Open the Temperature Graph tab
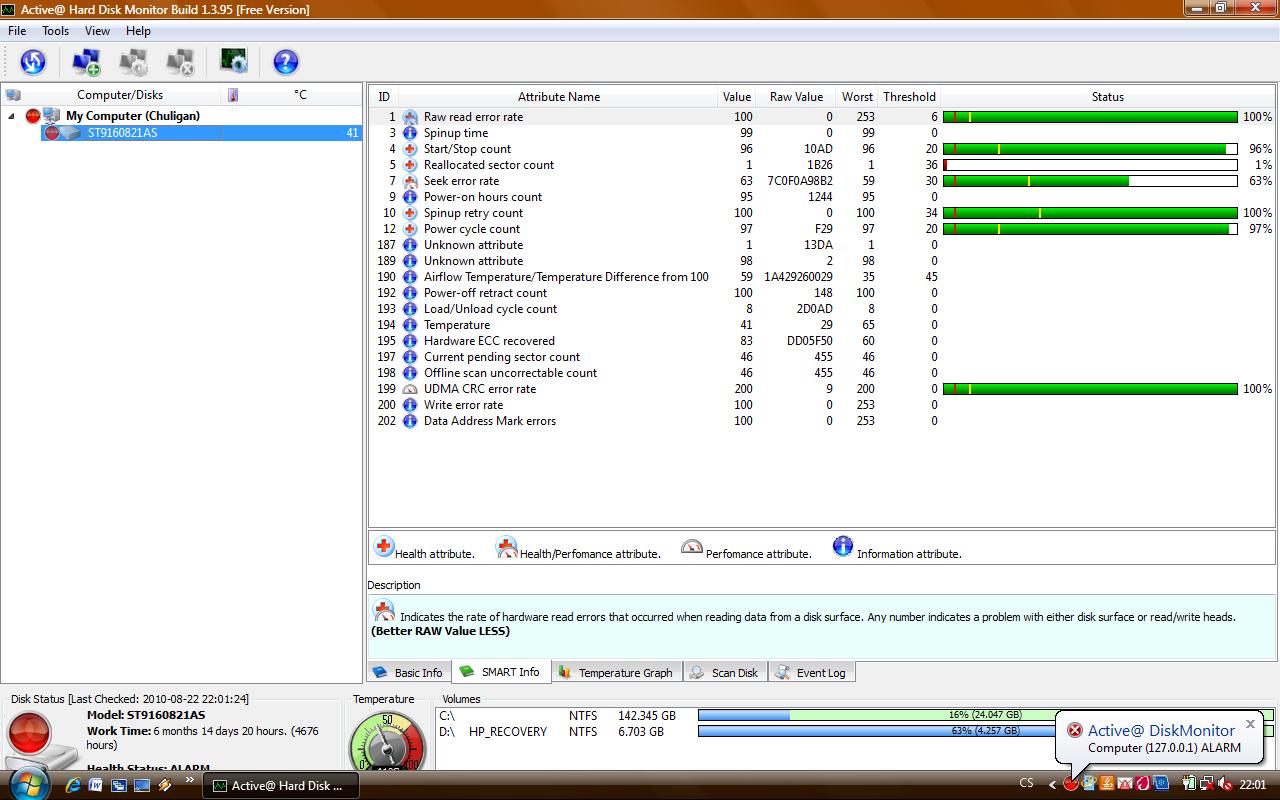 point(616,673)
